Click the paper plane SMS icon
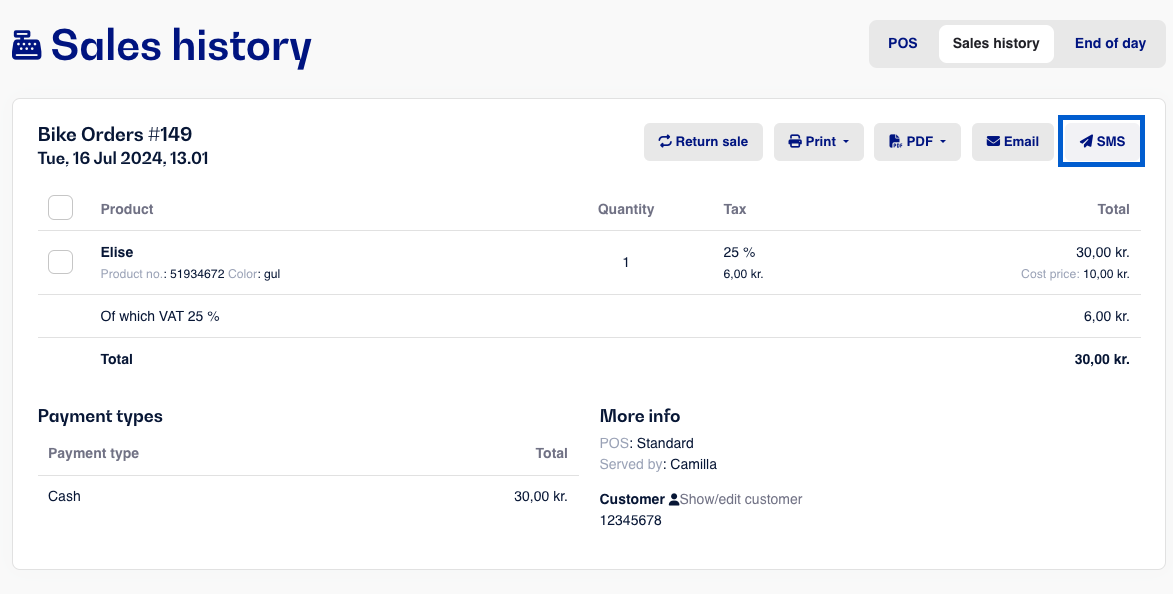Screen dimensions: 1173x594 [x=1086, y=141]
